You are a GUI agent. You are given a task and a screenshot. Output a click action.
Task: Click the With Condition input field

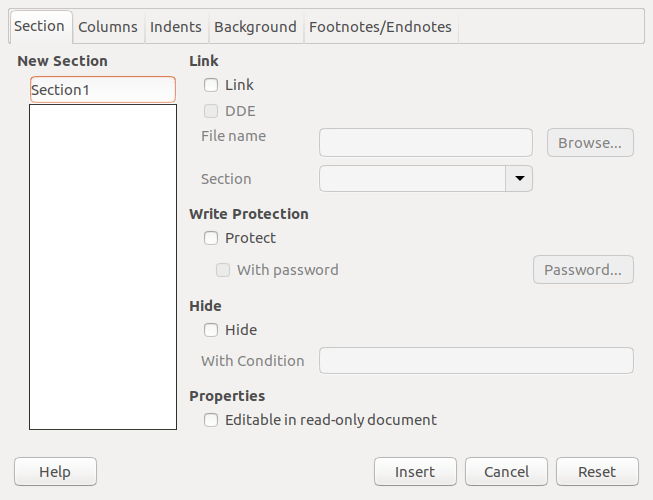coord(476,361)
